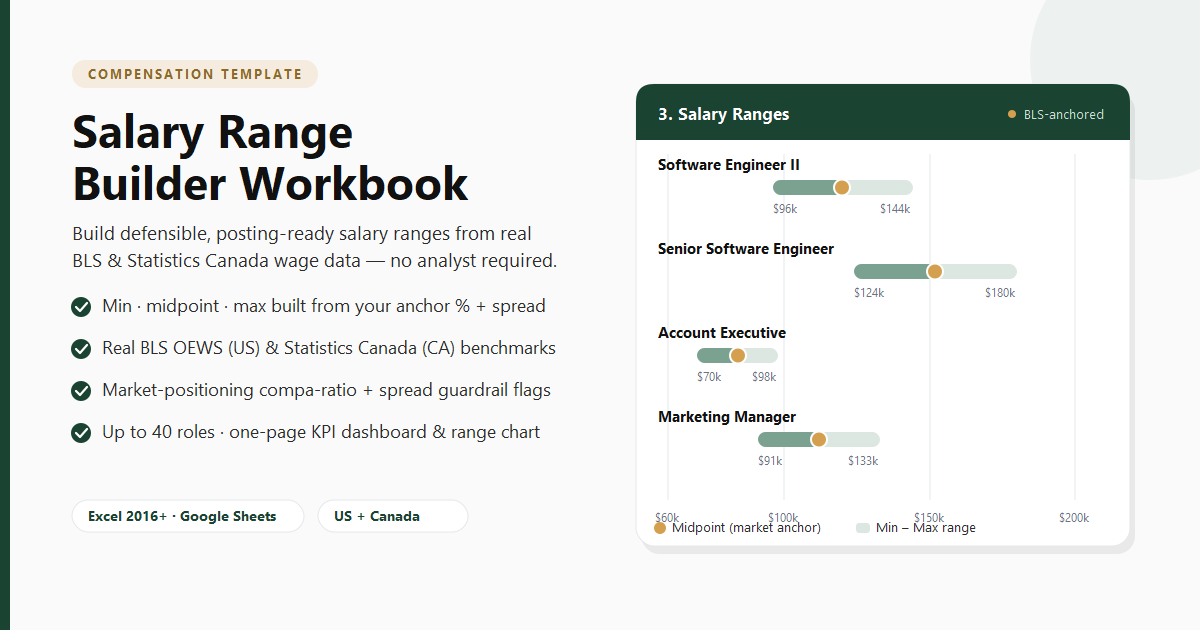The width and height of the screenshot is (1200, 630).
Task: Click the Excel 2016+ · Google Sheets pill
Action: [x=188, y=516]
